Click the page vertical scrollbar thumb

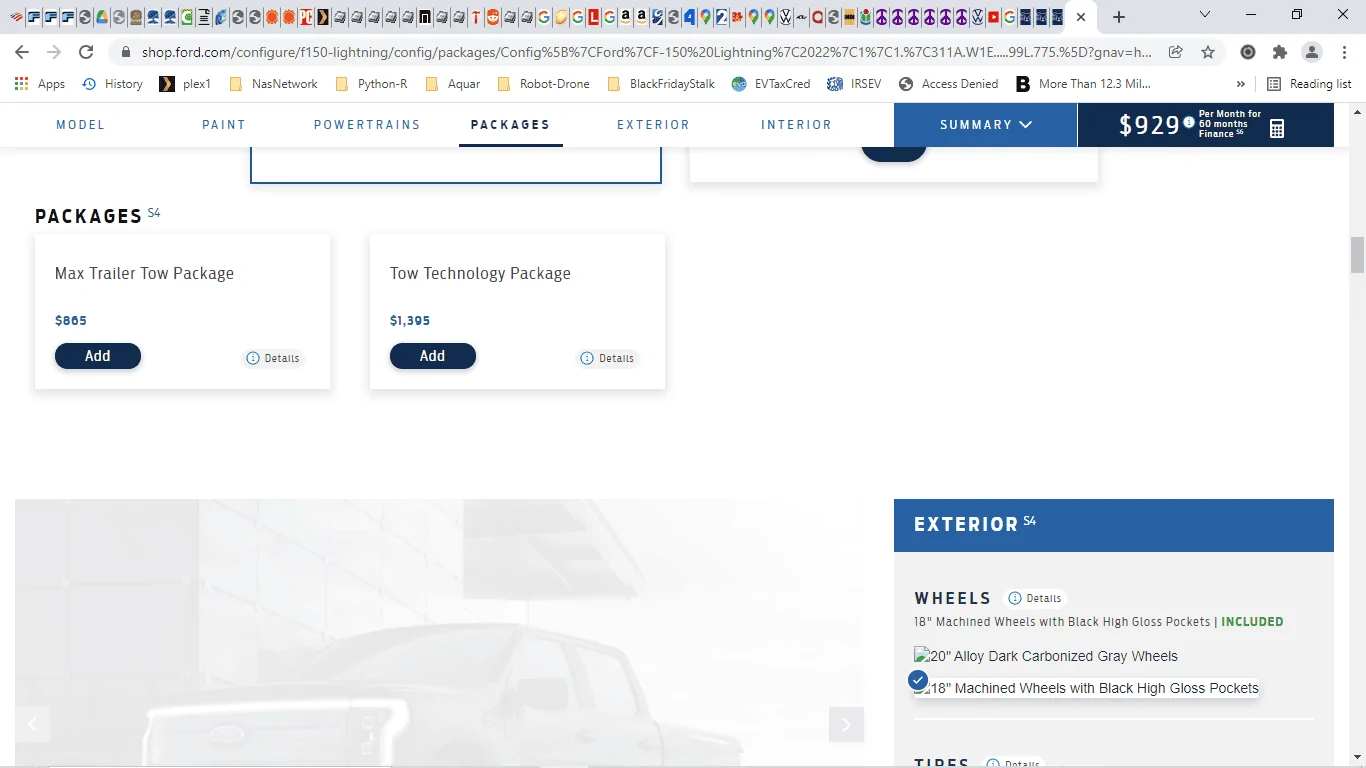pos(1357,255)
